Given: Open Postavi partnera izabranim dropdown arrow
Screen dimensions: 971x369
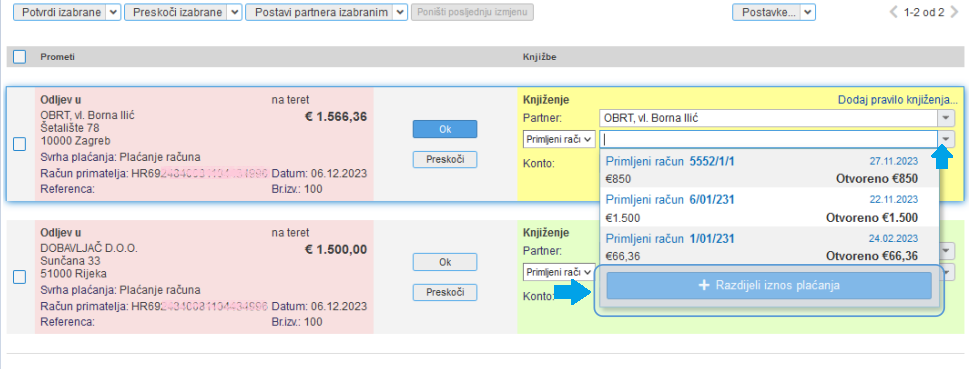Looking at the screenshot, I should 401,12.
